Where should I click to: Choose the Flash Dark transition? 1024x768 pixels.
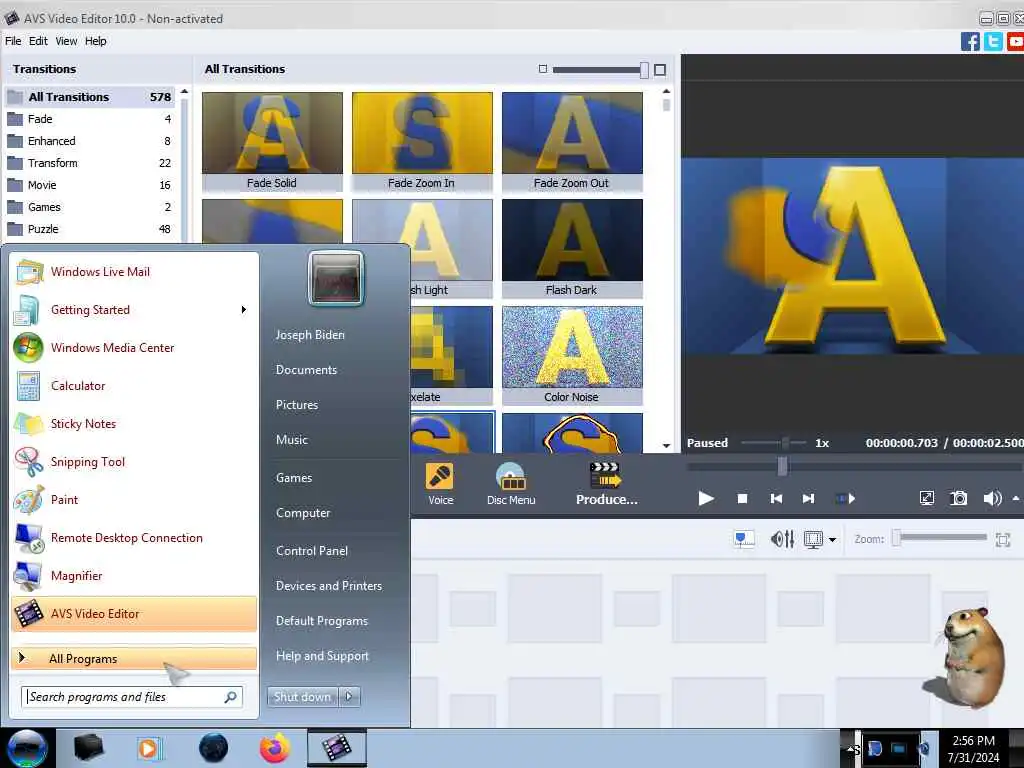[572, 248]
